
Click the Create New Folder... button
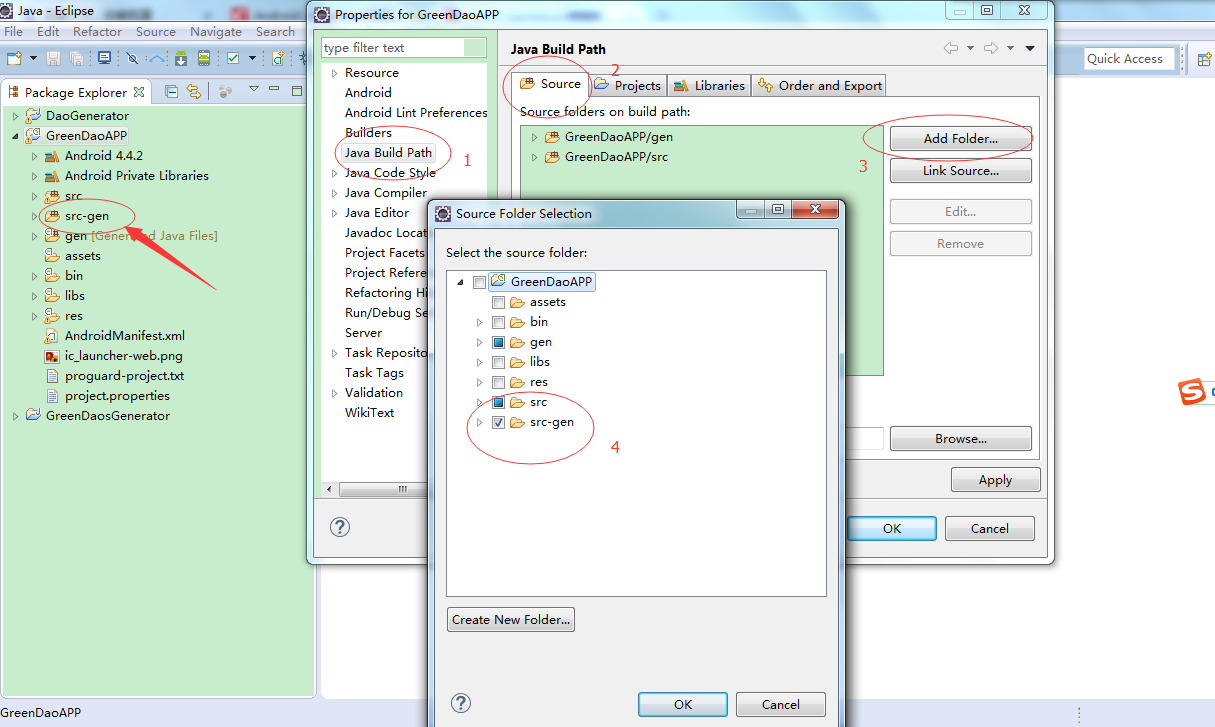coord(511,620)
